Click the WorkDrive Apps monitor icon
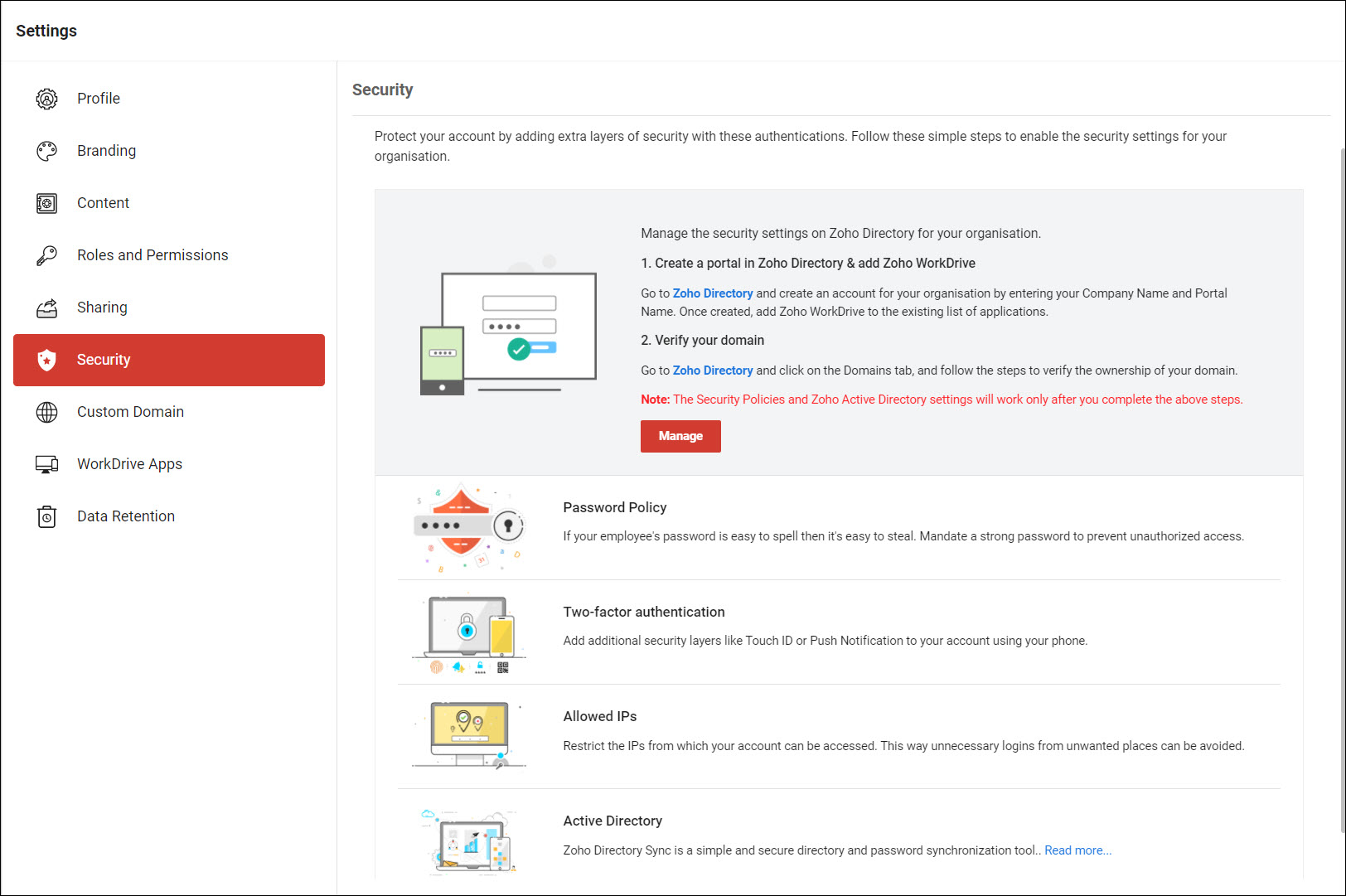Viewport: 1346px width, 896px height. pyautogui.click(x=47, y=464)
